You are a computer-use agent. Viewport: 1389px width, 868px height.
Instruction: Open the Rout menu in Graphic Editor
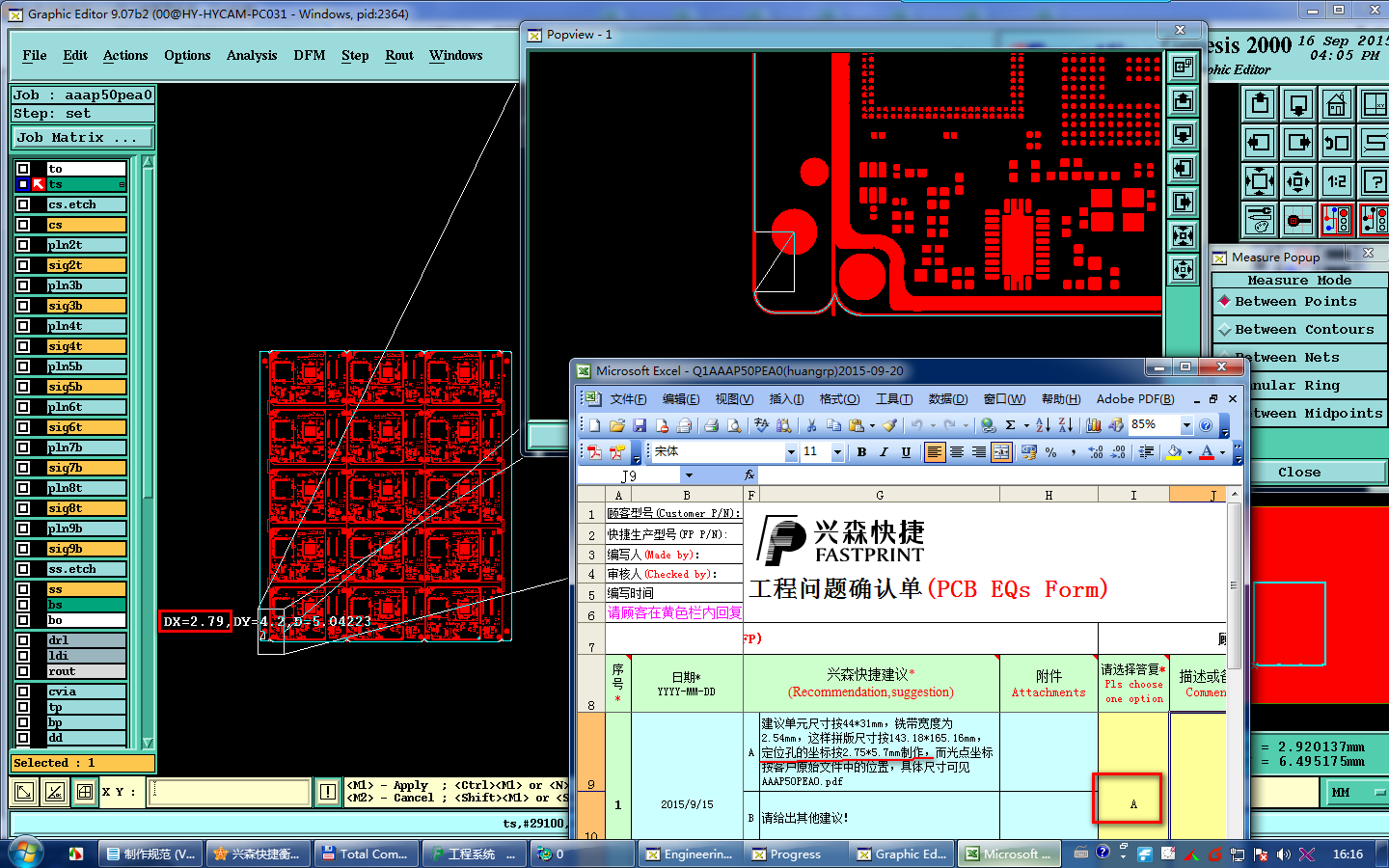399,55
